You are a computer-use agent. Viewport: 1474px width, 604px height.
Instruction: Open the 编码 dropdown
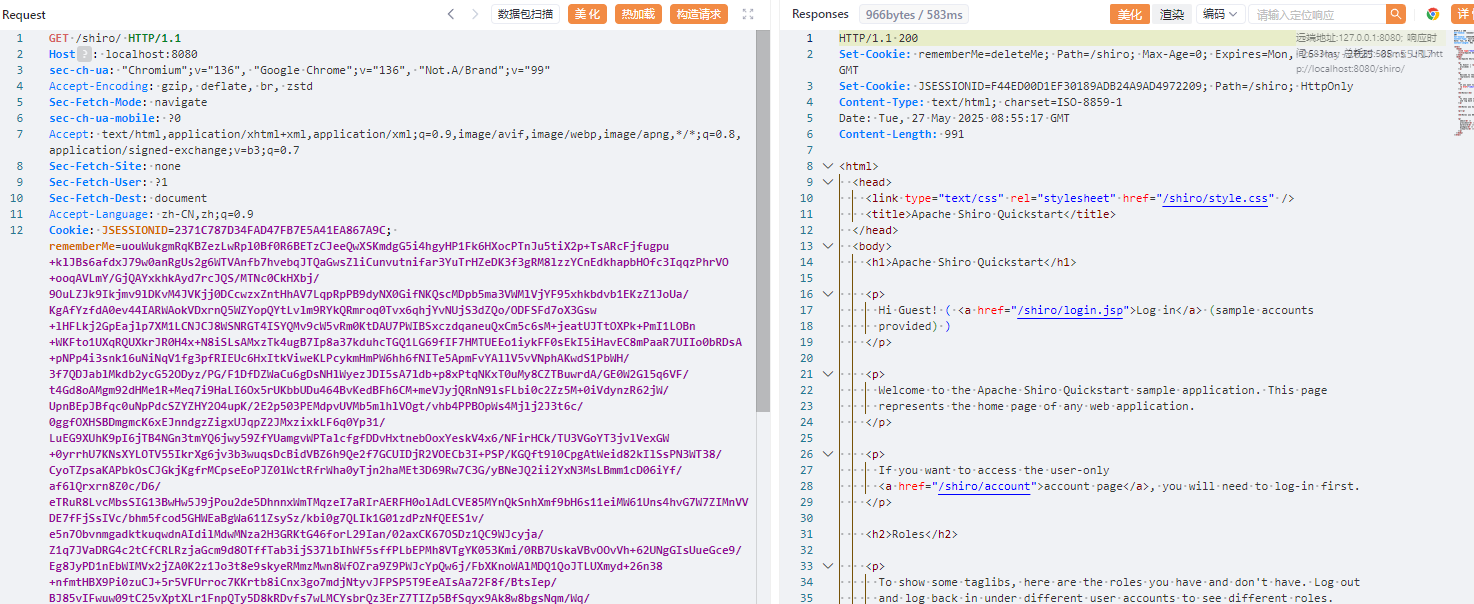[x=1220, y=14]
